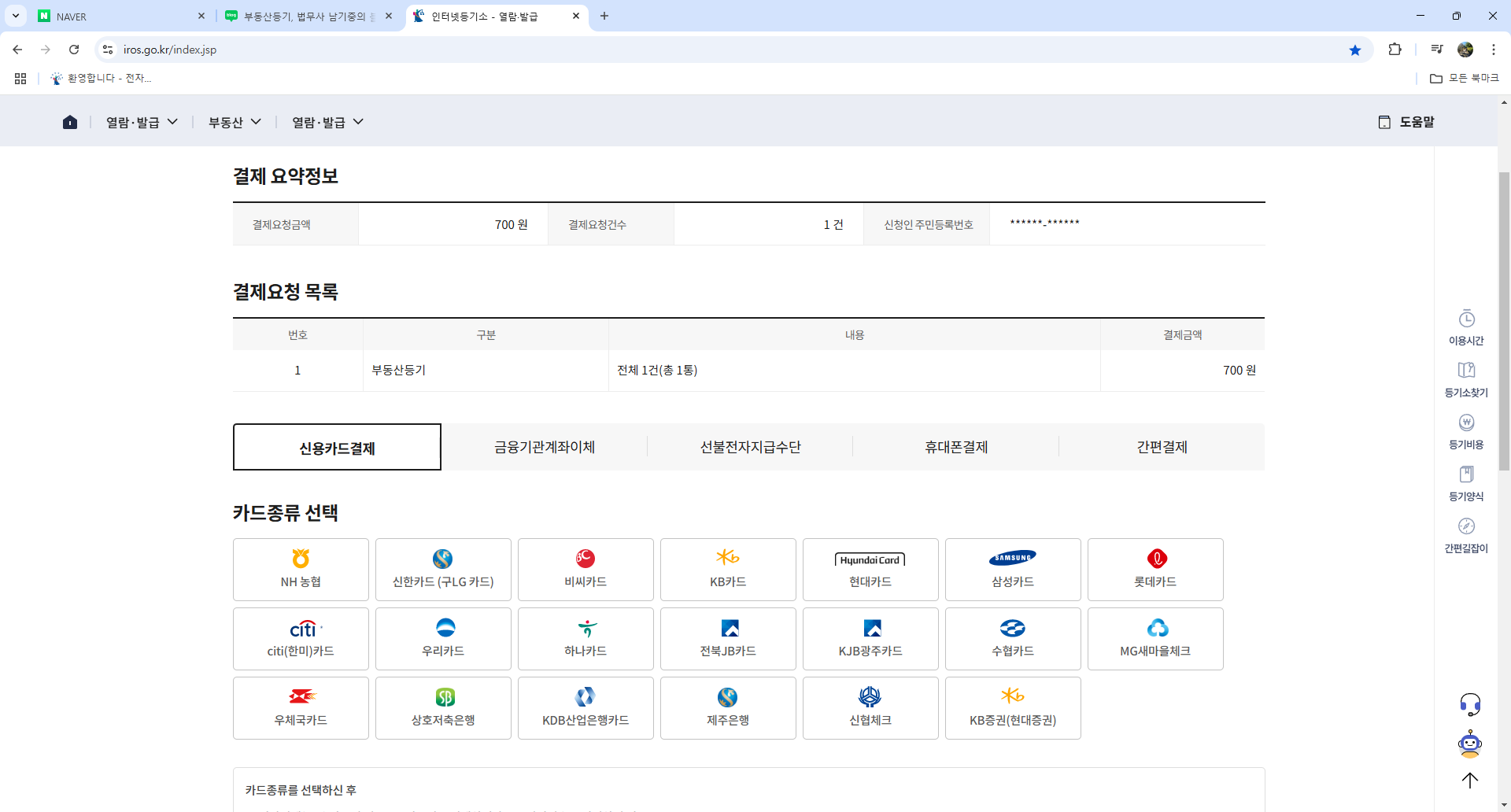Viewport: 1511px width, 812px height.
Task: Switch to the 신용카드결제 tab
Action: 337,447
